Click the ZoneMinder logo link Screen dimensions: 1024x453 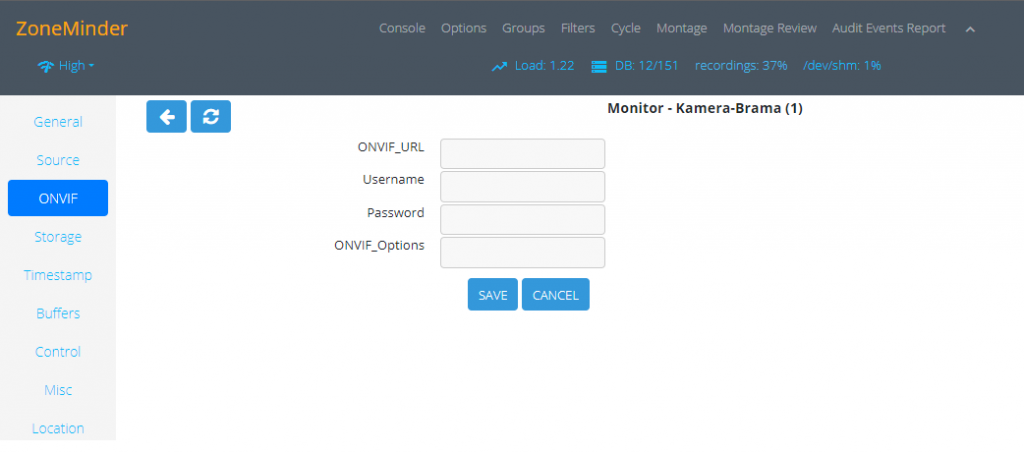pos(72,29)
